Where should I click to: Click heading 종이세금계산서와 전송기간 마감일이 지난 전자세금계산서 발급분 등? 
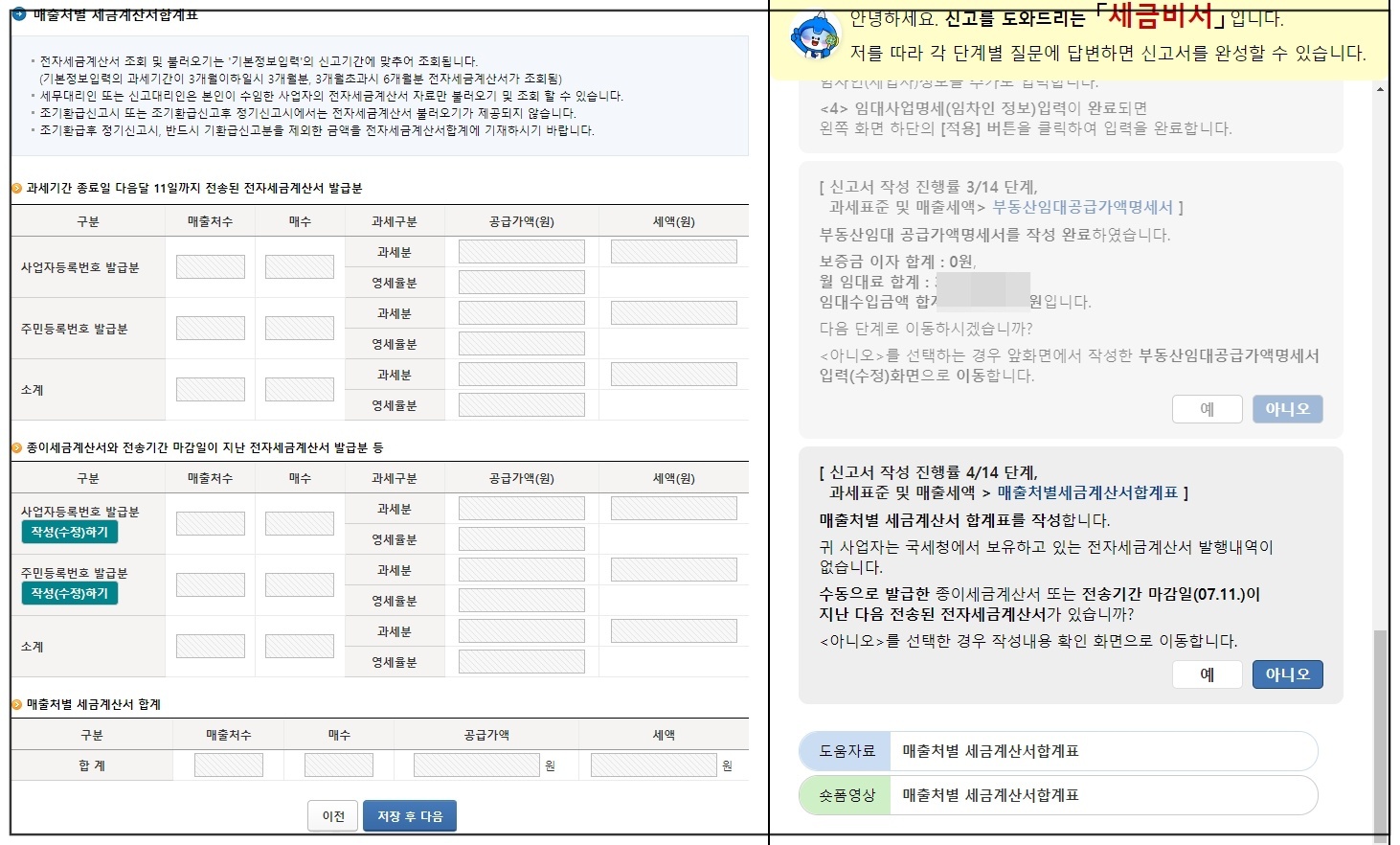(205, 447)
